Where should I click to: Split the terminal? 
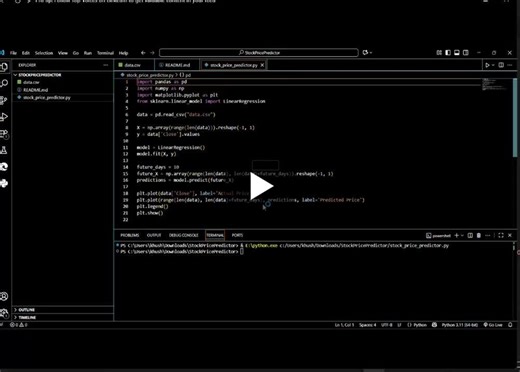[470, 236]
